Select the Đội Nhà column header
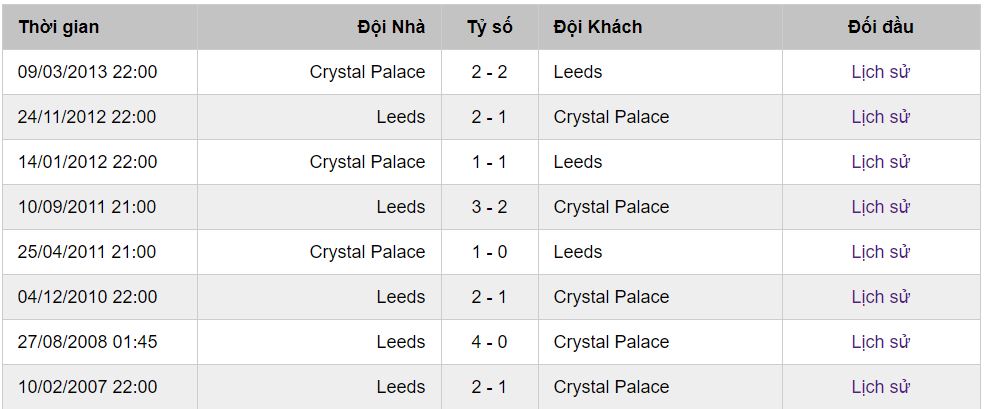Image resolution: width=986 pixels, height=409 pixels. click(x=390, y=27)
